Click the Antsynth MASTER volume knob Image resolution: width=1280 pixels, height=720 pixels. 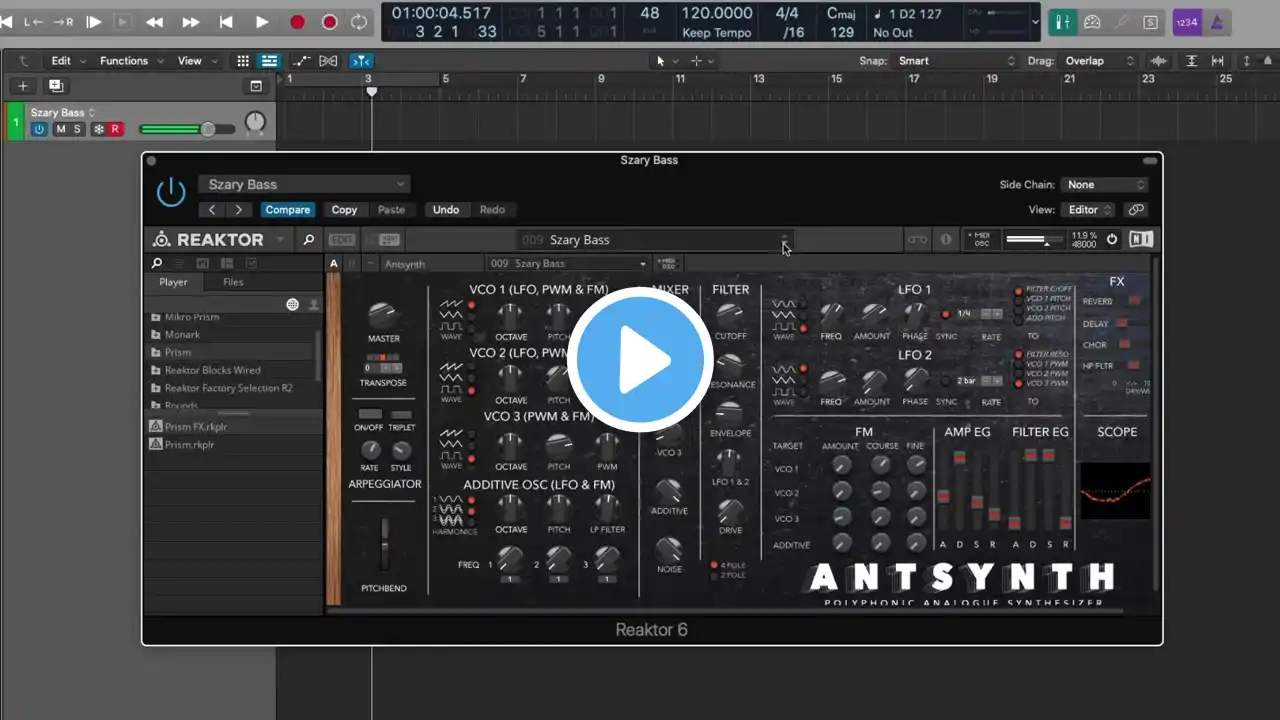(383, 316)
